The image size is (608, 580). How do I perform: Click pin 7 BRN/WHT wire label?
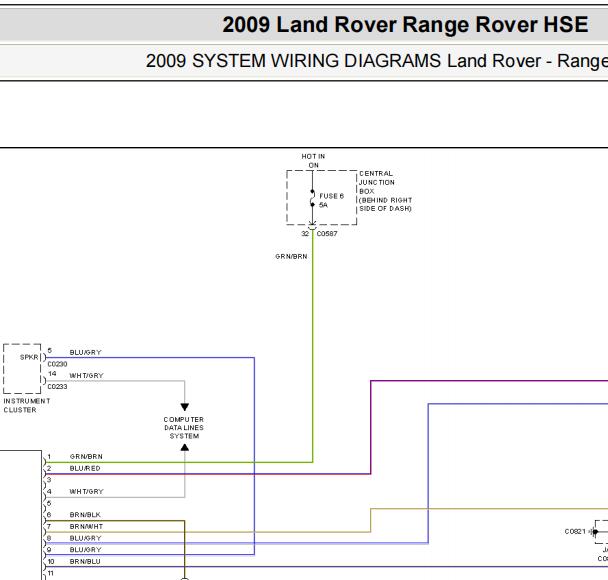tap(86, 526)
